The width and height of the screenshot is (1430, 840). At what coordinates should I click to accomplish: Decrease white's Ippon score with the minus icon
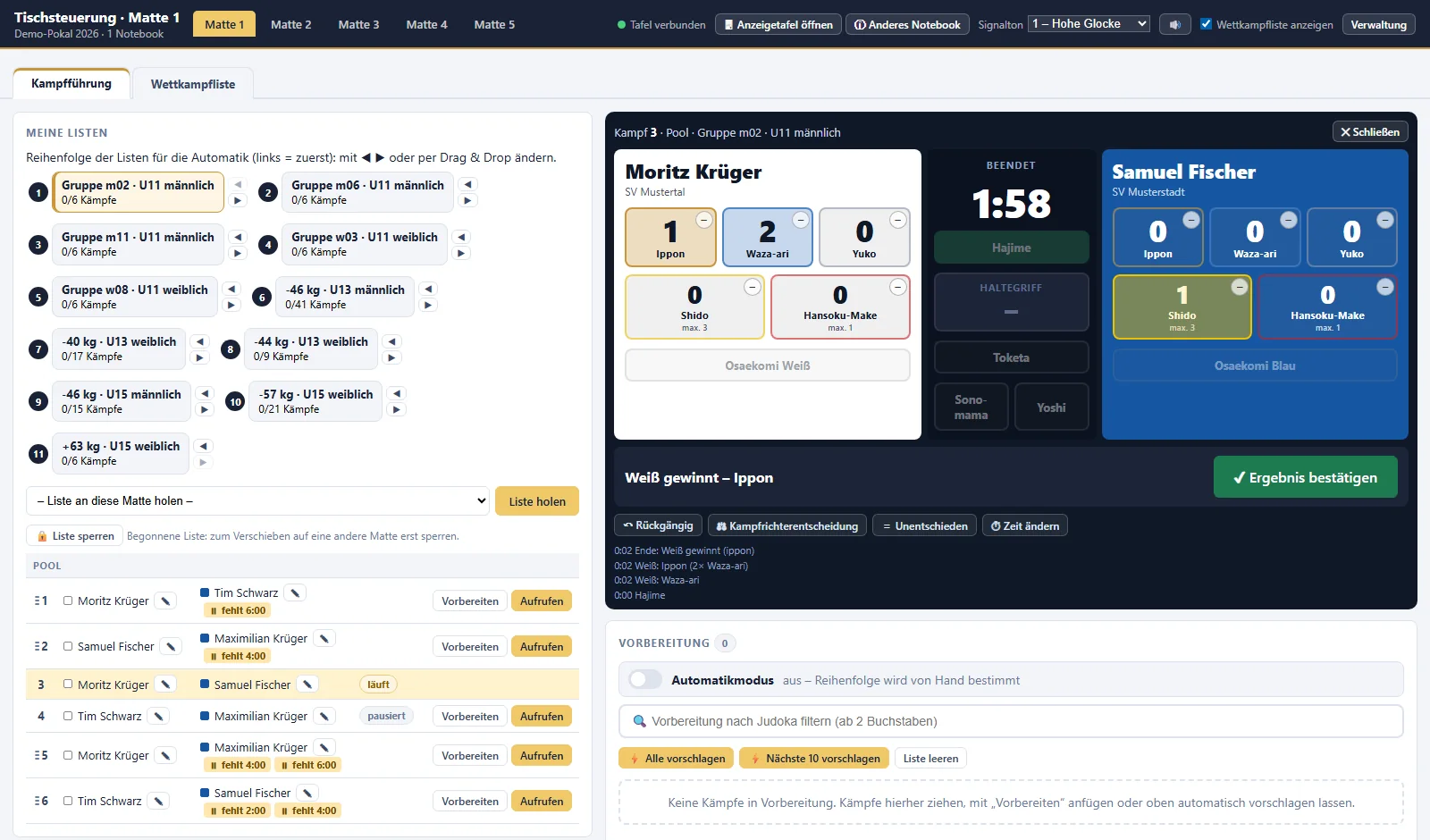pyautogui.click(x=704, y=220)
